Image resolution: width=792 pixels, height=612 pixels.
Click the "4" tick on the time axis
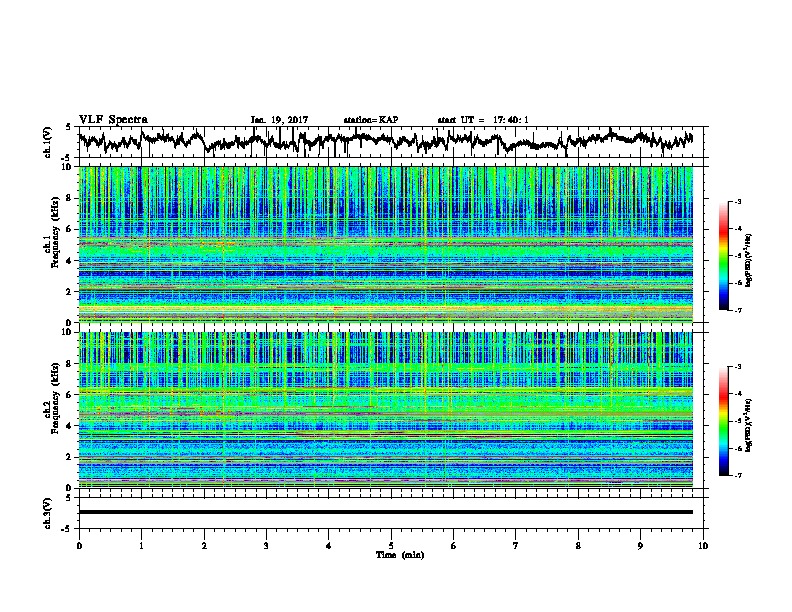tap(329, 546)
